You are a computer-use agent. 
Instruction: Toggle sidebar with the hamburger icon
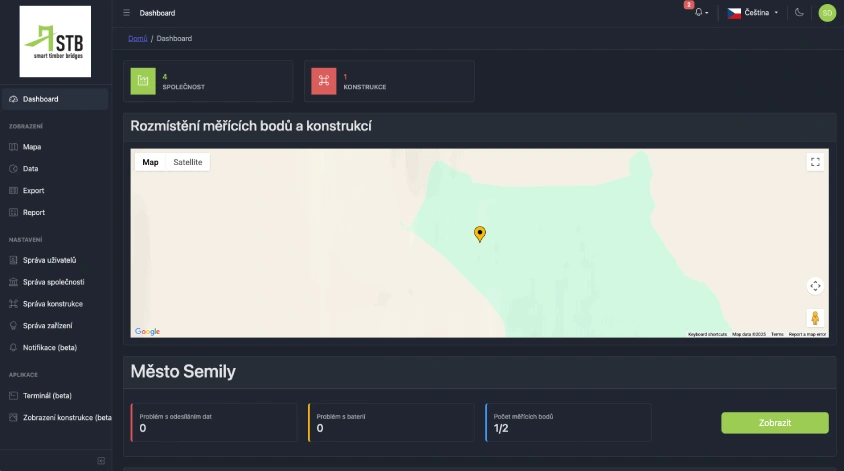click(x=126, y=13)
